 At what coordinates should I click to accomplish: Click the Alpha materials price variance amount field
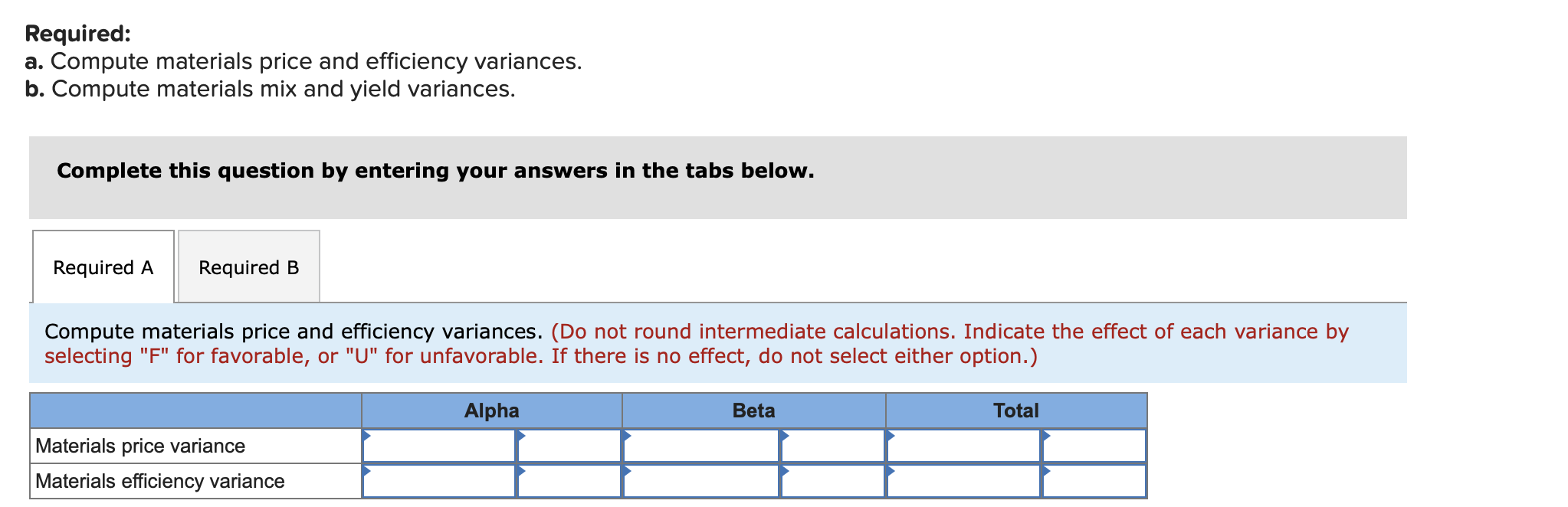click(437, 446)
